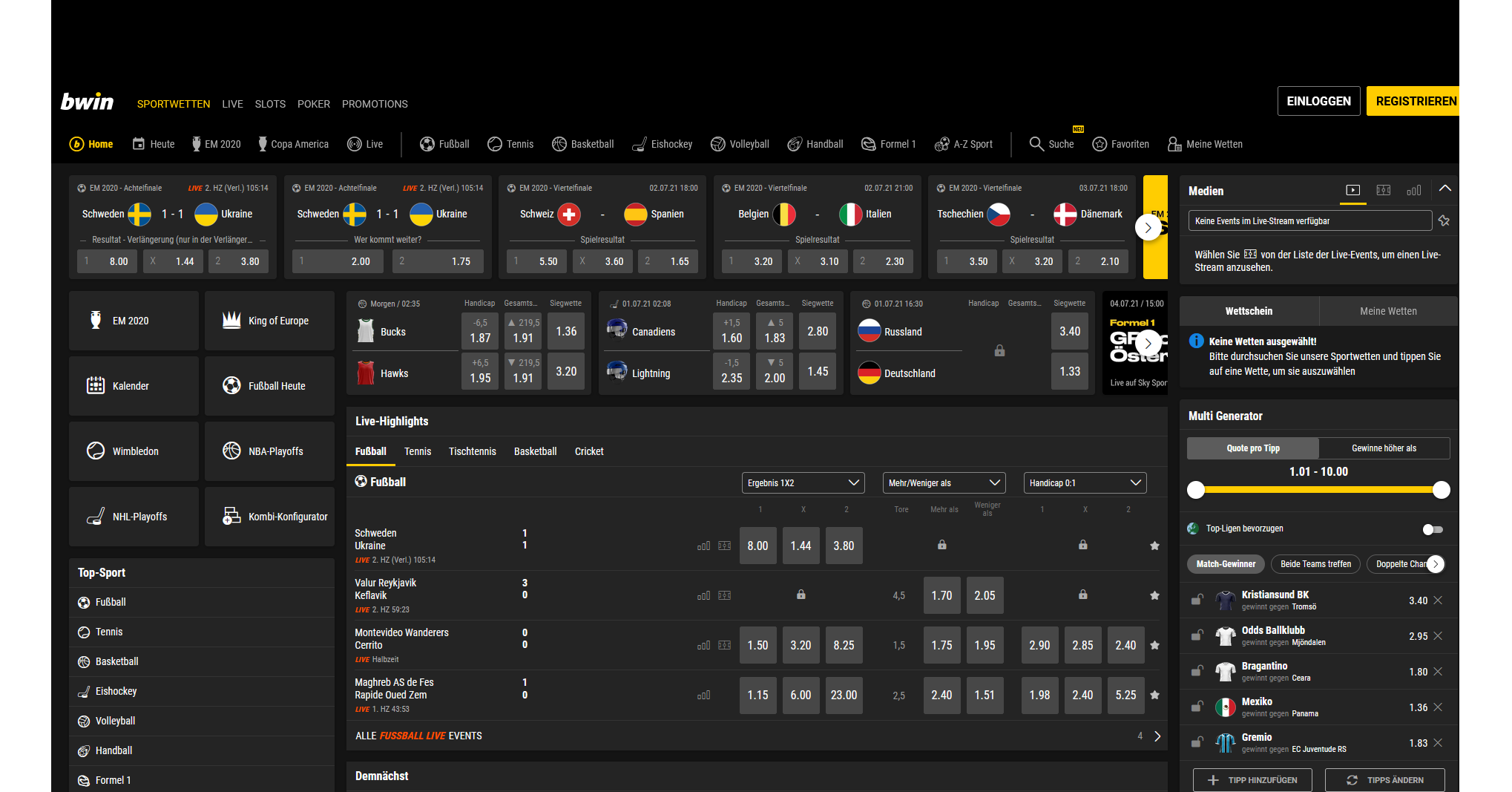
Task: Open the King of Europe tile
Action: click(269, 321)
